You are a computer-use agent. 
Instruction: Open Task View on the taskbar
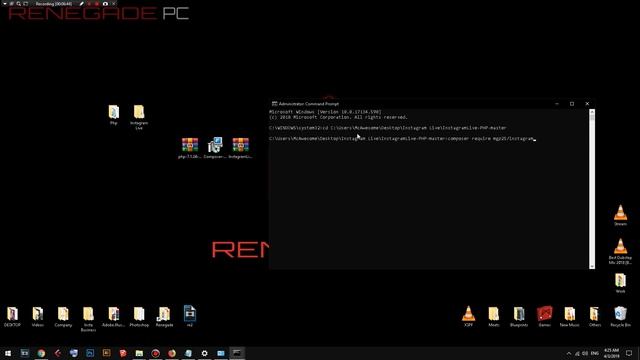point(24,353)
